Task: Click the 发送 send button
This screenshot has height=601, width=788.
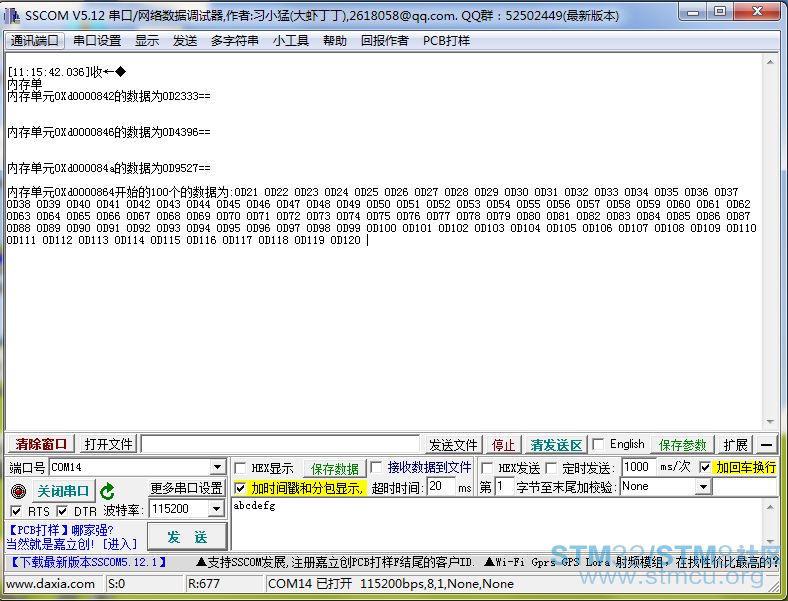Action: [x=187, y=537]
